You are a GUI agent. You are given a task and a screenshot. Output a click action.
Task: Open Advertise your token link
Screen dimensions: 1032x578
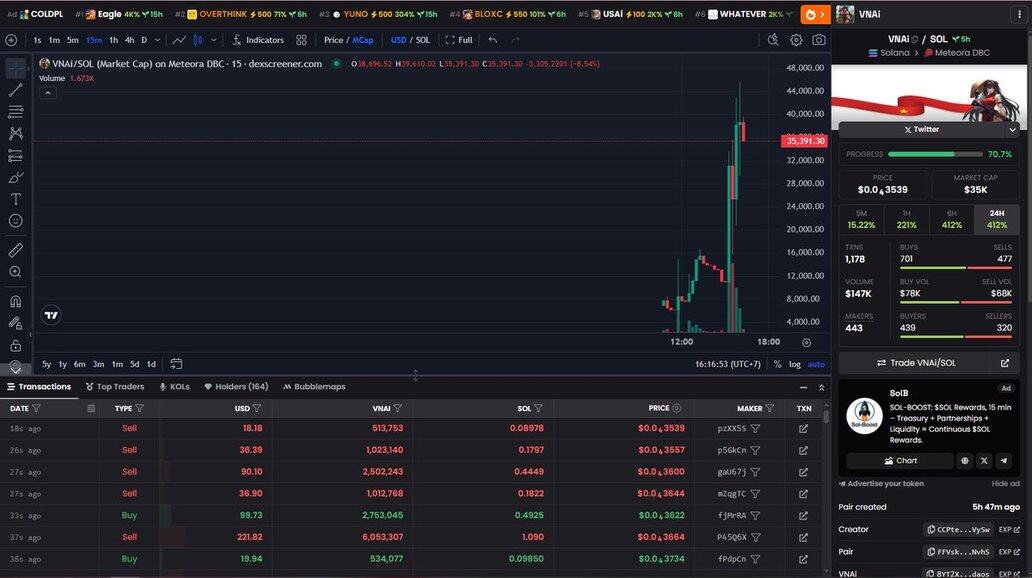coord(881,483)
